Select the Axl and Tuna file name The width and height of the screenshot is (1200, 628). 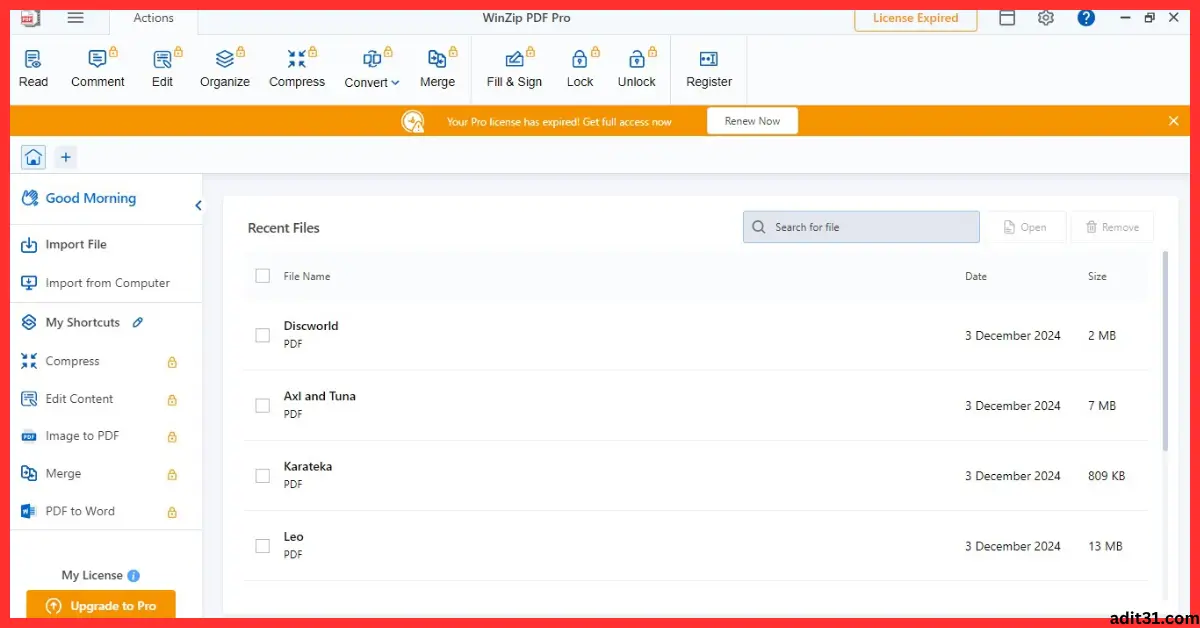coord(320,396)
